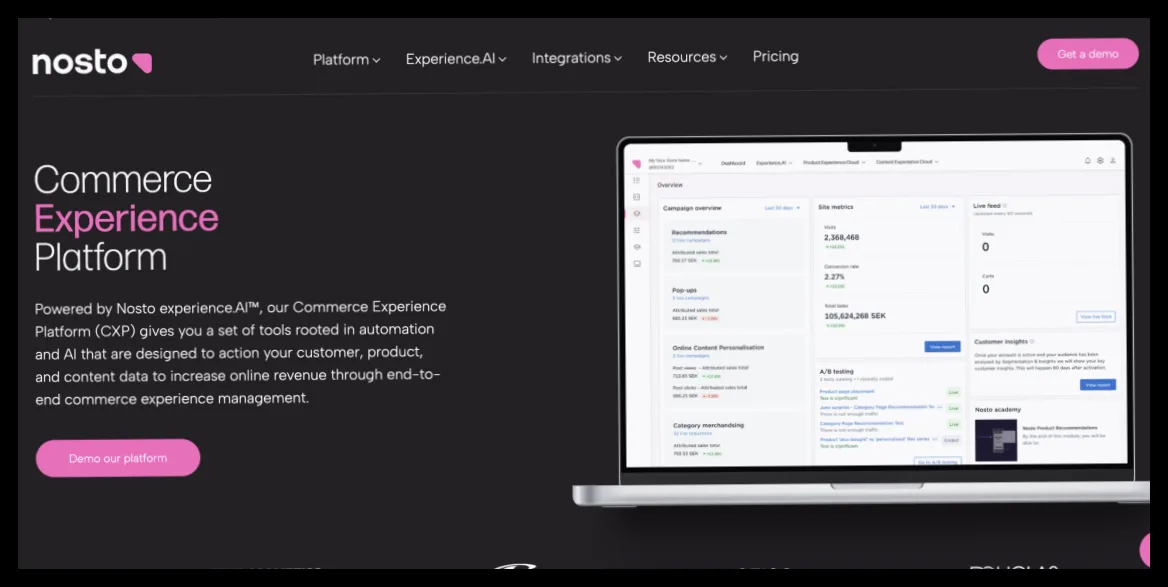This screenshot has width=1168, height=587.
Task: Select the panel layout icon in the sidebar
Action: [636, 197]
